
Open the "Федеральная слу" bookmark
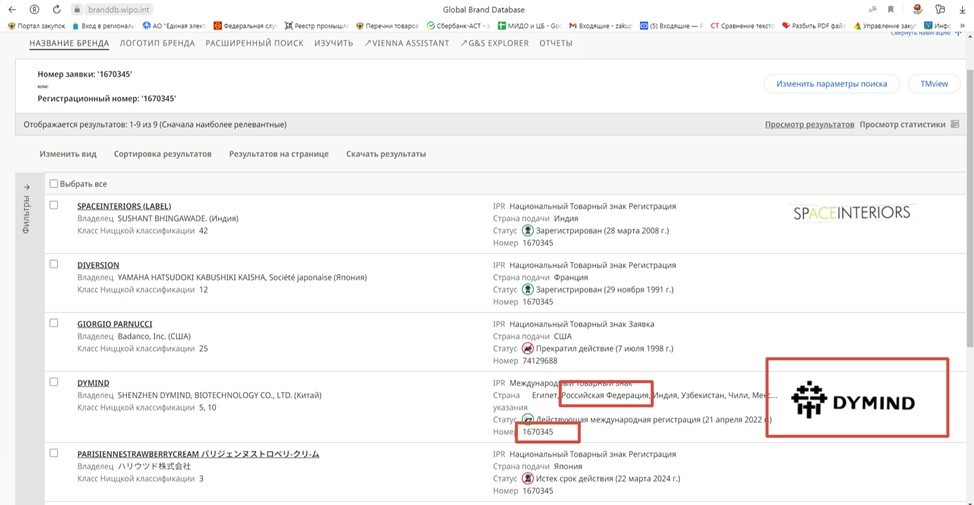click(245, 26)
